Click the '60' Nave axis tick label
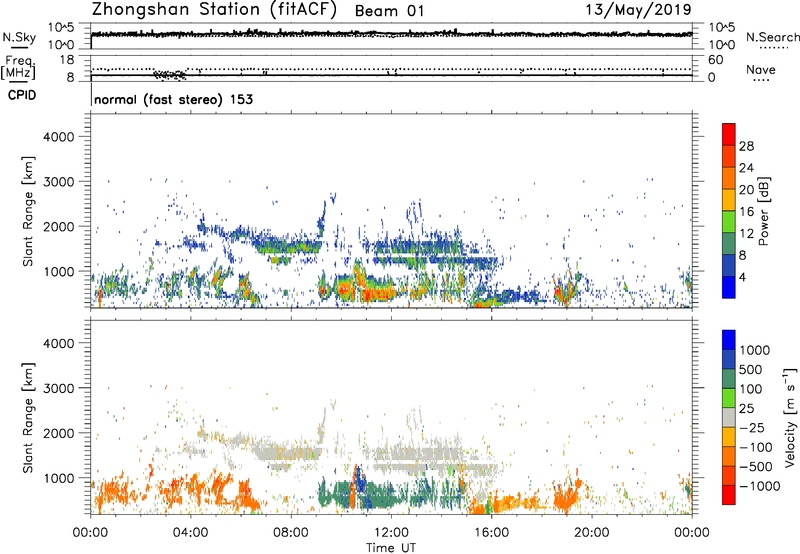This screenshot has height=554, width=800. coord(715,60)
